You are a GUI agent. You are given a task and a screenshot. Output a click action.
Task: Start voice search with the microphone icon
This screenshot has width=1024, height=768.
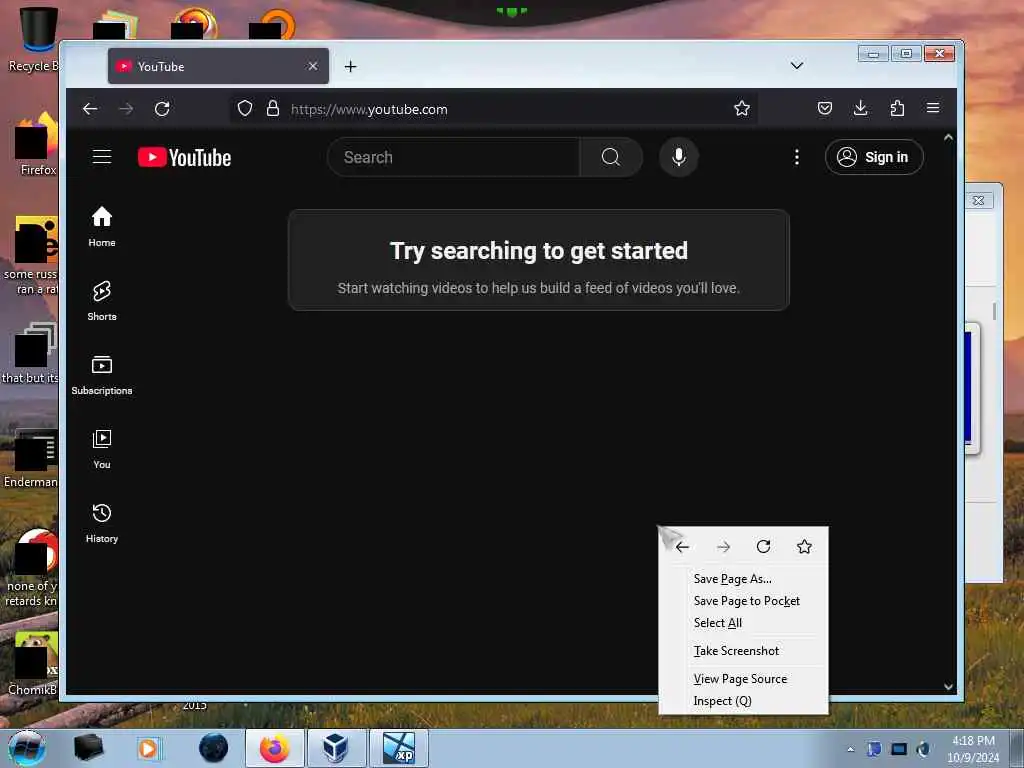tap(679, 157)
